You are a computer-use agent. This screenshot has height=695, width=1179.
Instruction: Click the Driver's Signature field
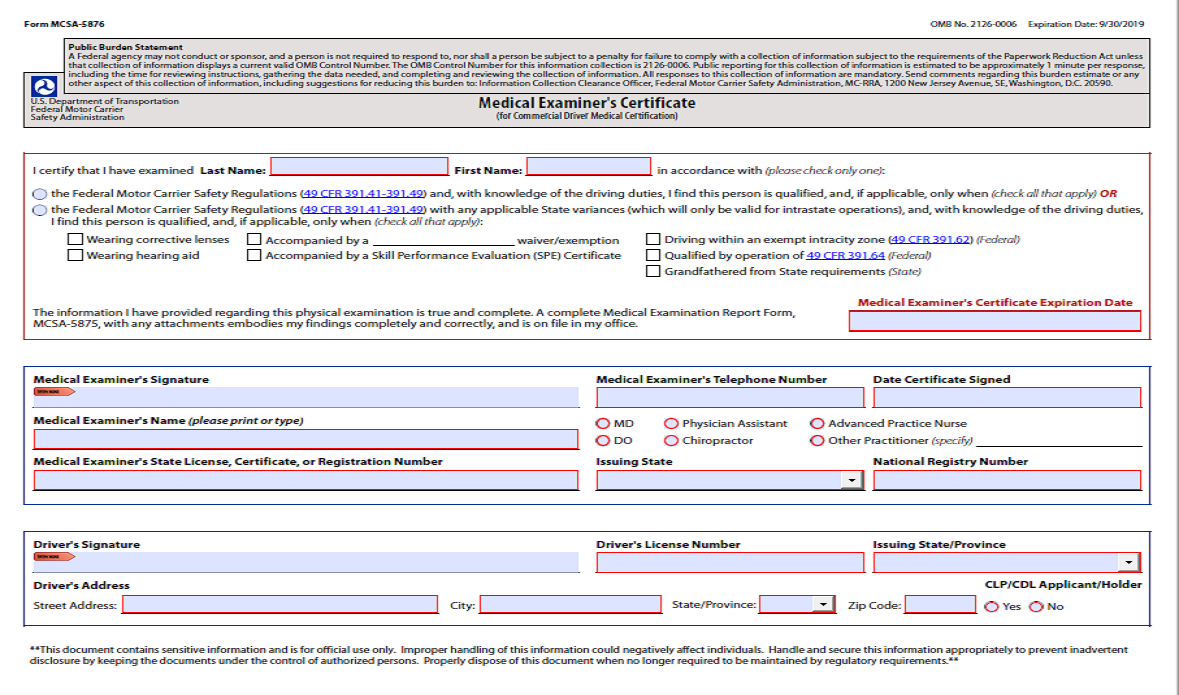[x=306, y=562]
